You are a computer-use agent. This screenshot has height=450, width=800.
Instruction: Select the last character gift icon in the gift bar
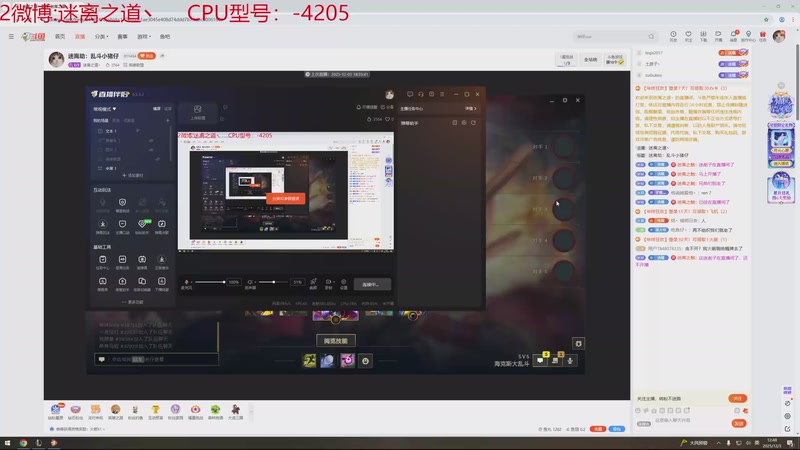(x=235, y=411)
